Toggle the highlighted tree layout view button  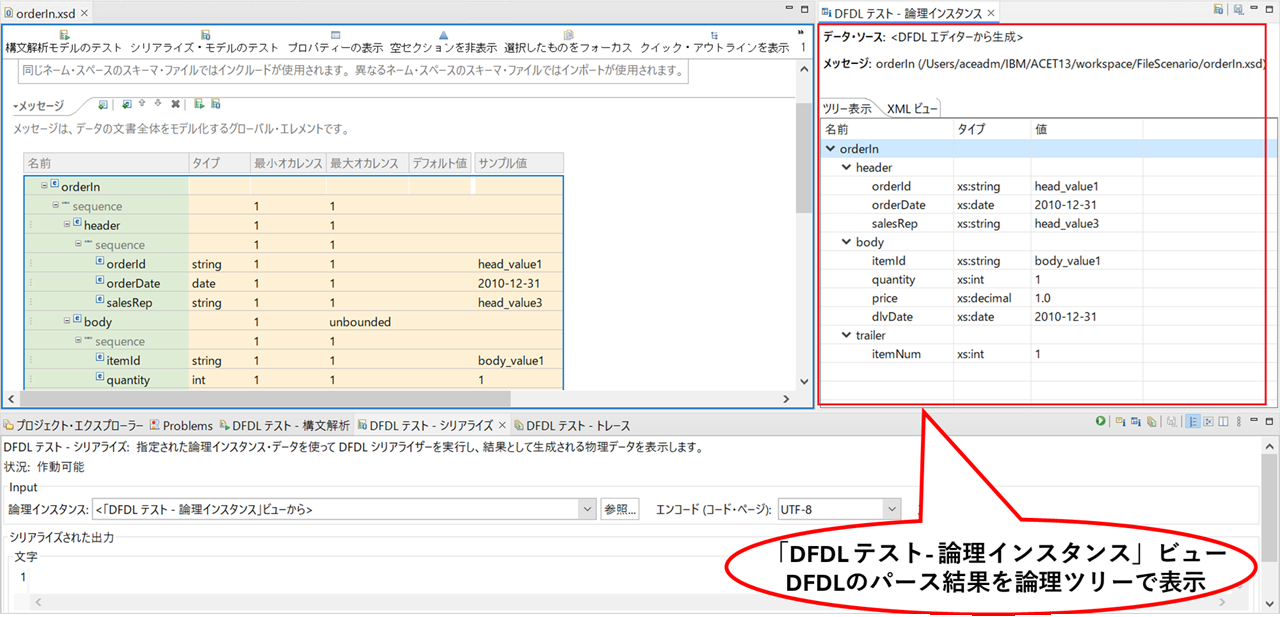tap(1193, 422)
